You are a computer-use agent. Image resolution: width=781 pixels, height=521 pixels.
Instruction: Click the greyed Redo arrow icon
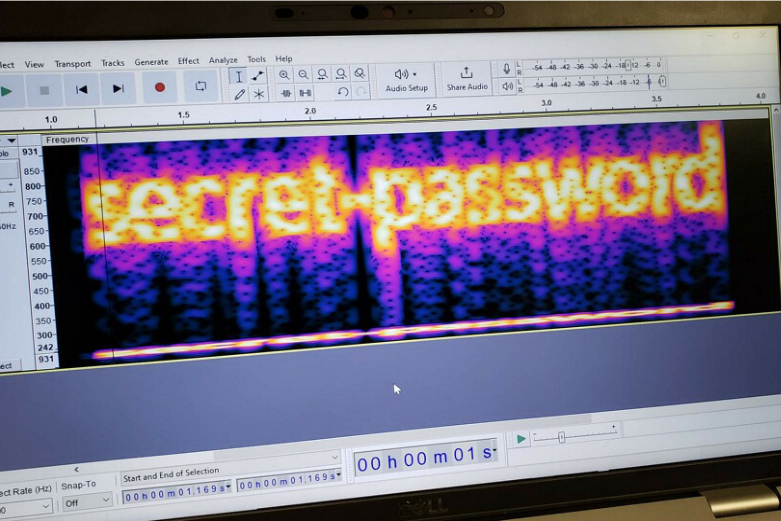[361, 91]
